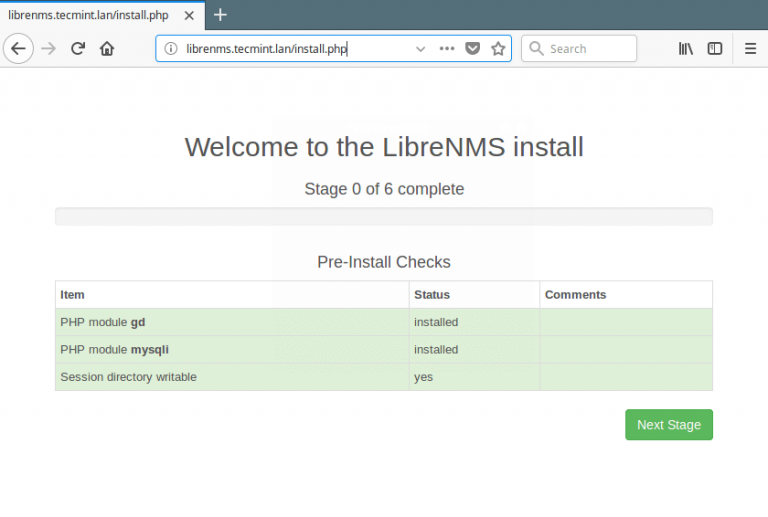Image resolution: width=768 pixels, height=517 pixels.
Task: Click the Forward navigation arrow
Action: 48,48
